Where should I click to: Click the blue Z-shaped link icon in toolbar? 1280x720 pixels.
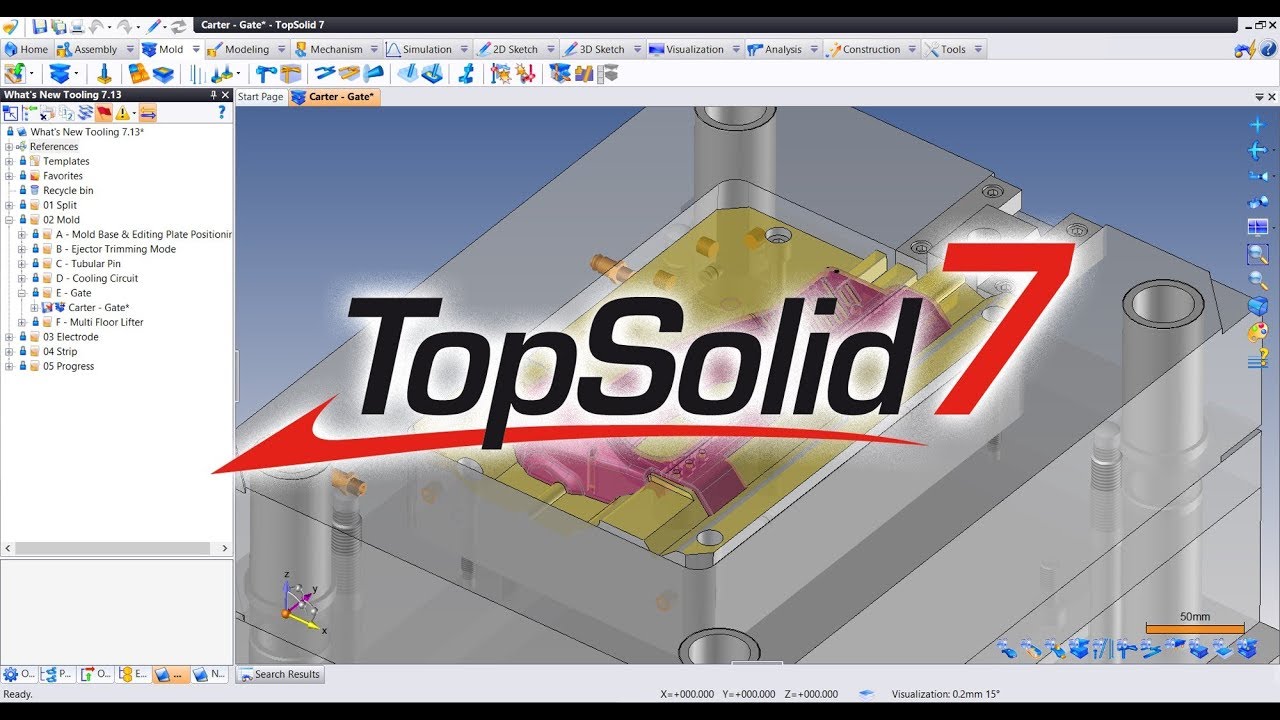(x=466, y=74)
